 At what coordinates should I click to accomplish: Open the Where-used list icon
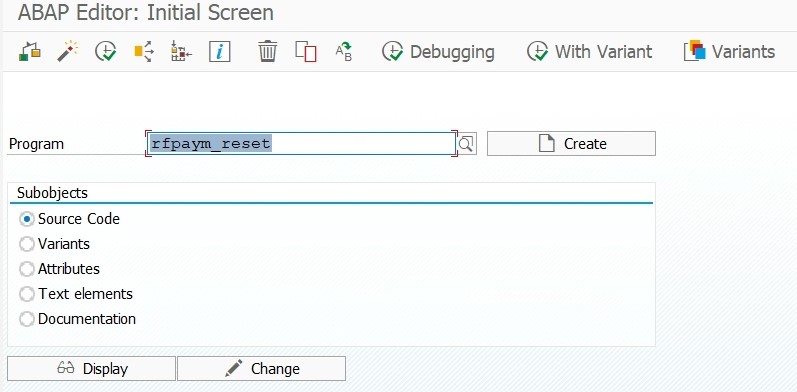tap(144, 51)
